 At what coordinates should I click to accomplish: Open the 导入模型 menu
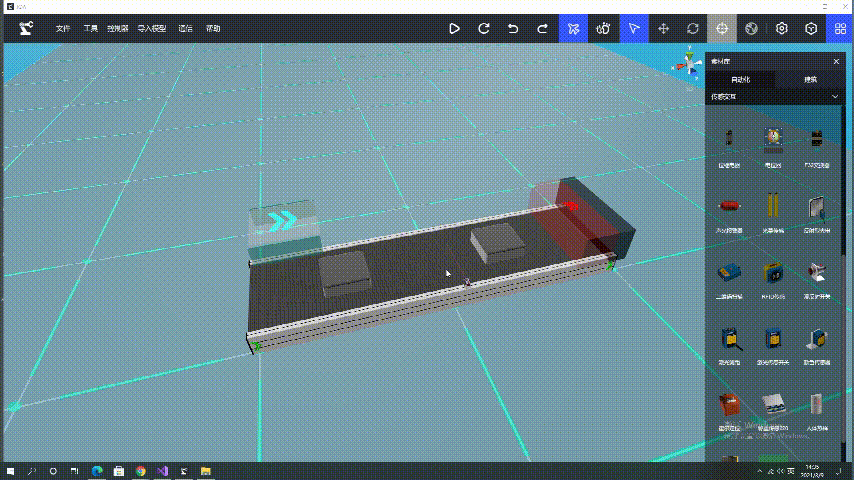click(x=151, y=28)
